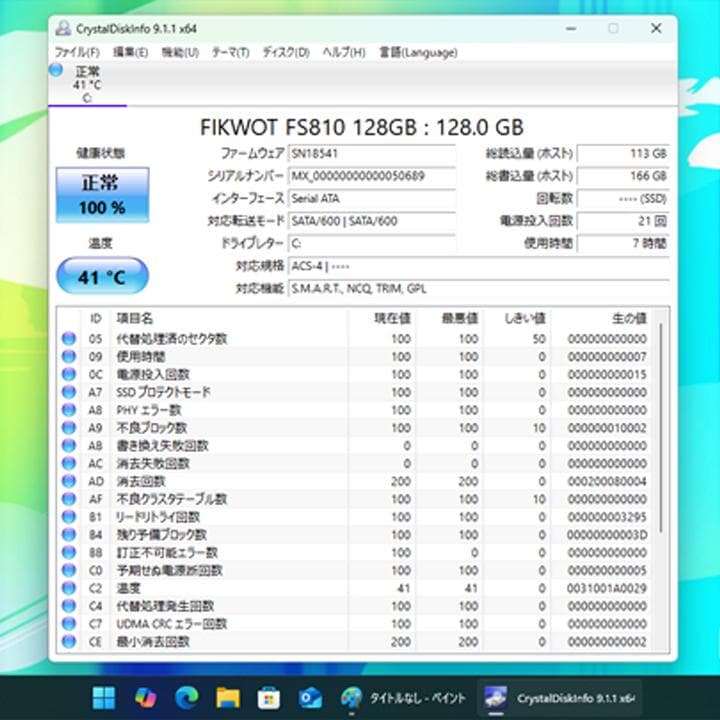Select the C: drive tab with 41 °C
The image size is (720, 720).
coord(87,84)
